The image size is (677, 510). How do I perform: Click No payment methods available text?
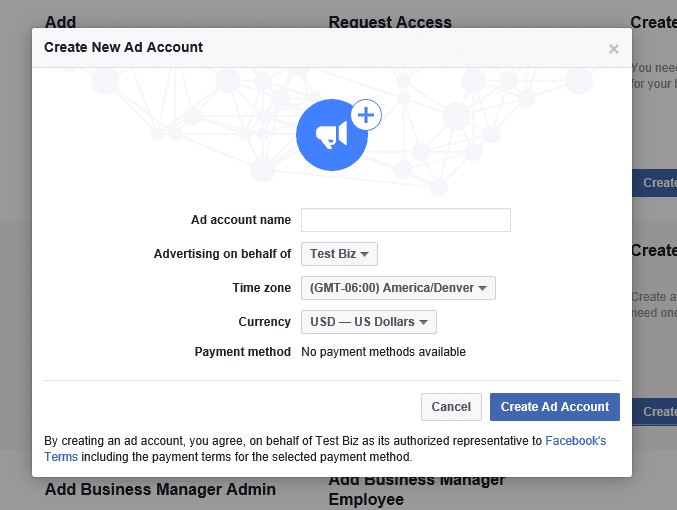[x=383, y=352]
